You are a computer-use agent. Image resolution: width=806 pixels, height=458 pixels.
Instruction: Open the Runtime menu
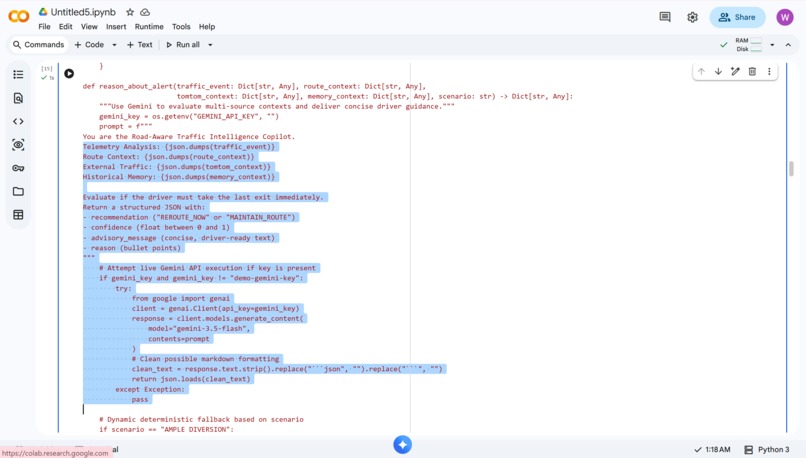[x=149, y=27]
